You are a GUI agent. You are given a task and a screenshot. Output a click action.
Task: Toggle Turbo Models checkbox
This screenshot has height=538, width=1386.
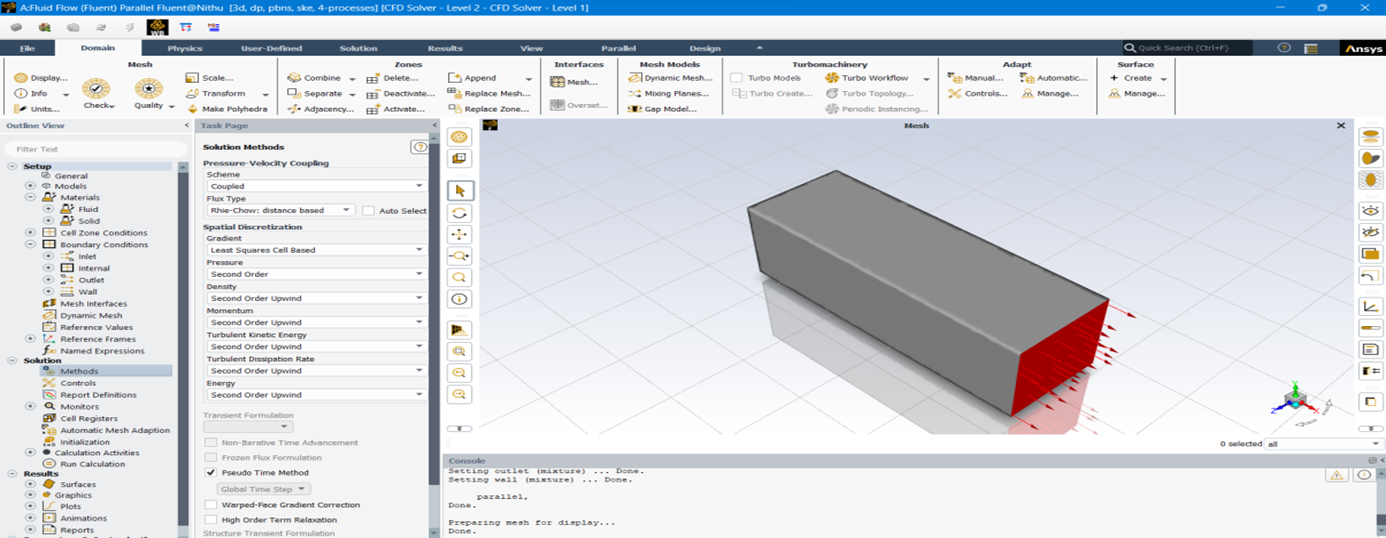(x=737, y=78)
